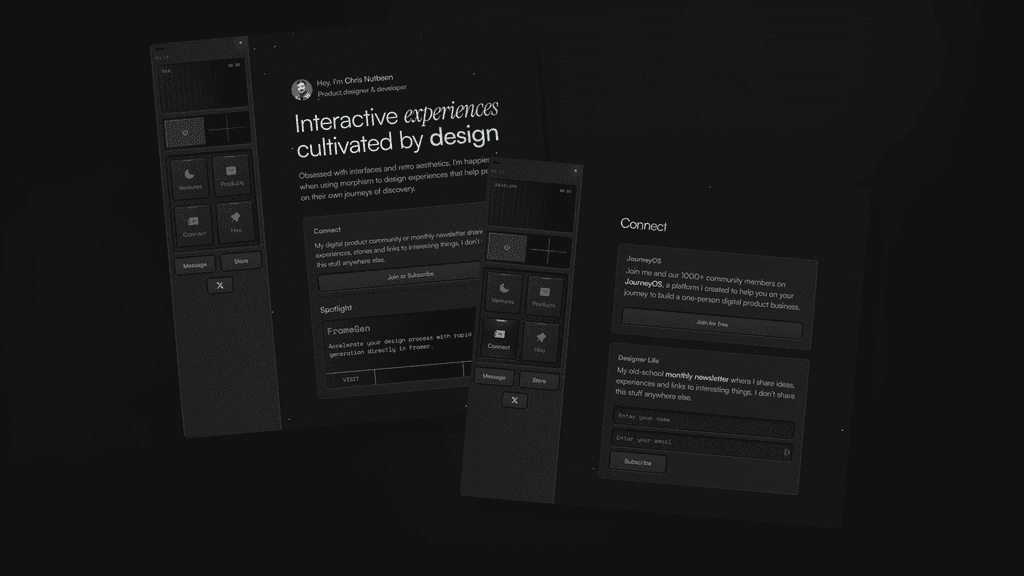
Task: Open Products tile in Connect screen sidebar
Action: (x=543, y=296)
